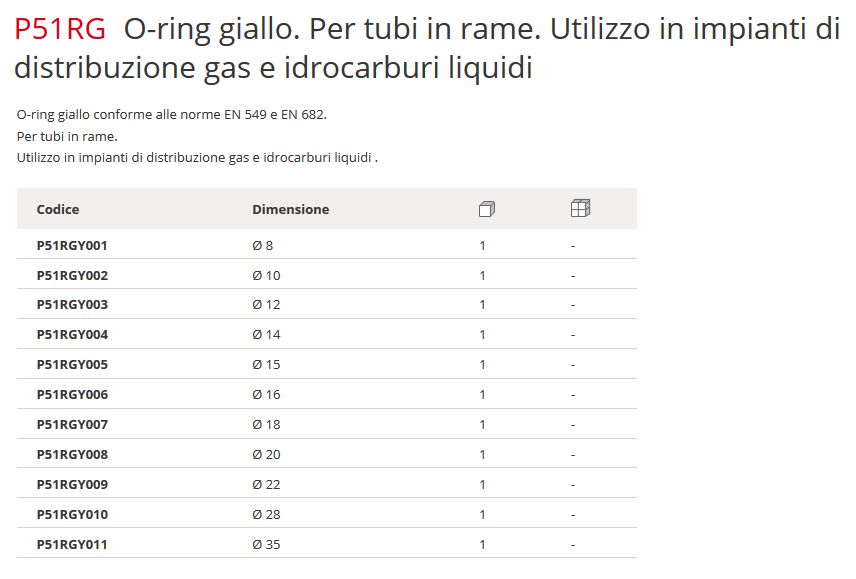Select product code P51RGY005
856x579 pixels.
(72, 365)
